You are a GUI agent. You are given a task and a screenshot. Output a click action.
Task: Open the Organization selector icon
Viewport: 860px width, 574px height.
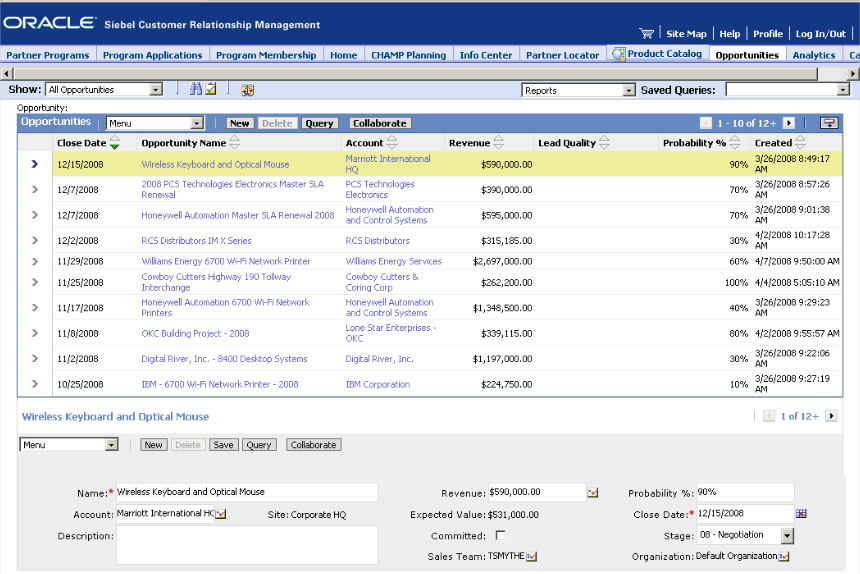[785, 556]
